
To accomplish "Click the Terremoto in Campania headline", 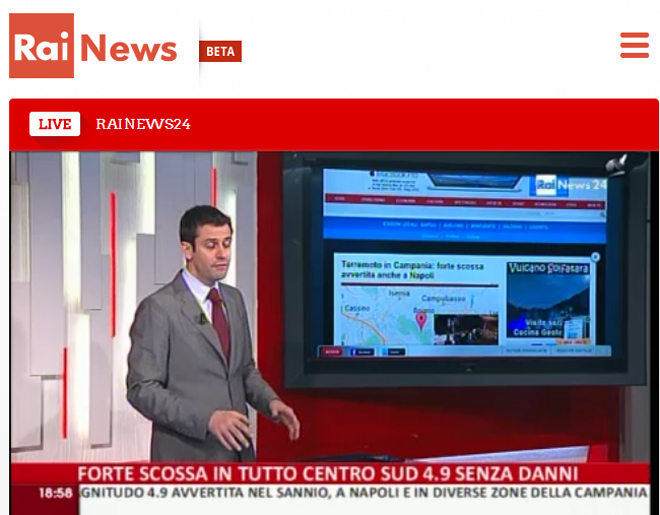I will coord(412,272).
